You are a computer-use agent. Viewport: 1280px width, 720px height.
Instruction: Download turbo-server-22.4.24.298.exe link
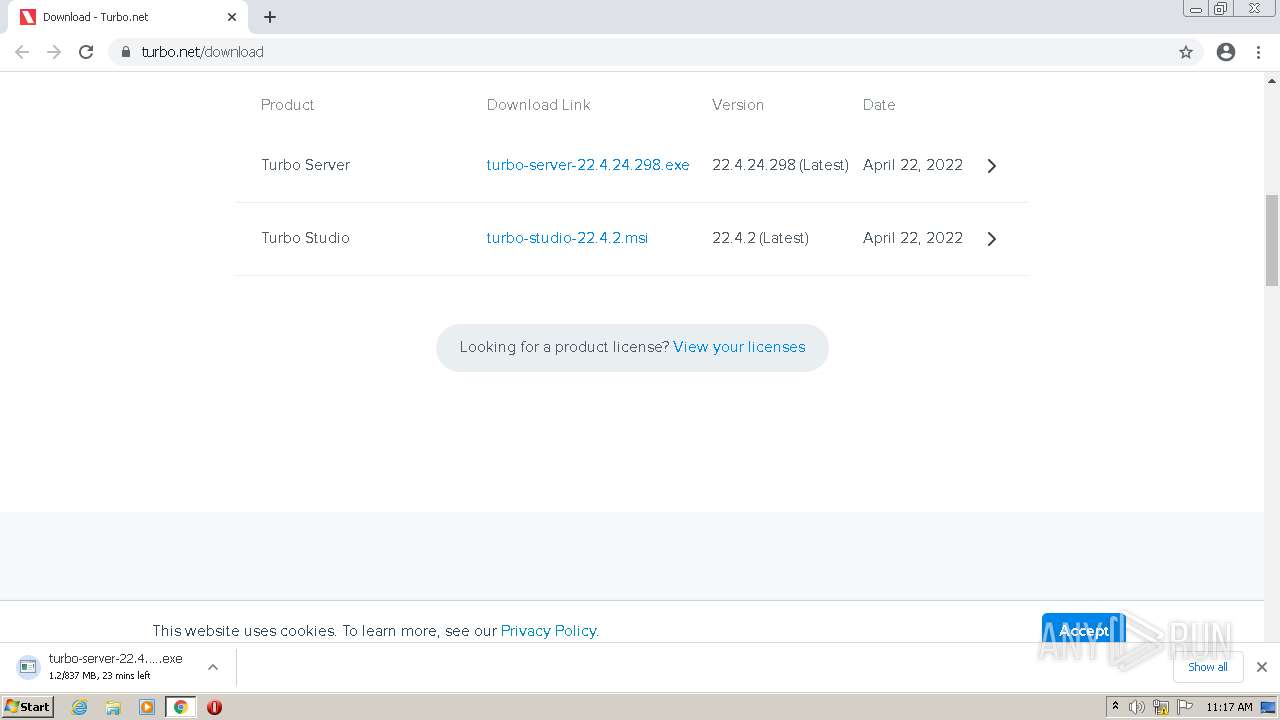(x=588, y=165)
